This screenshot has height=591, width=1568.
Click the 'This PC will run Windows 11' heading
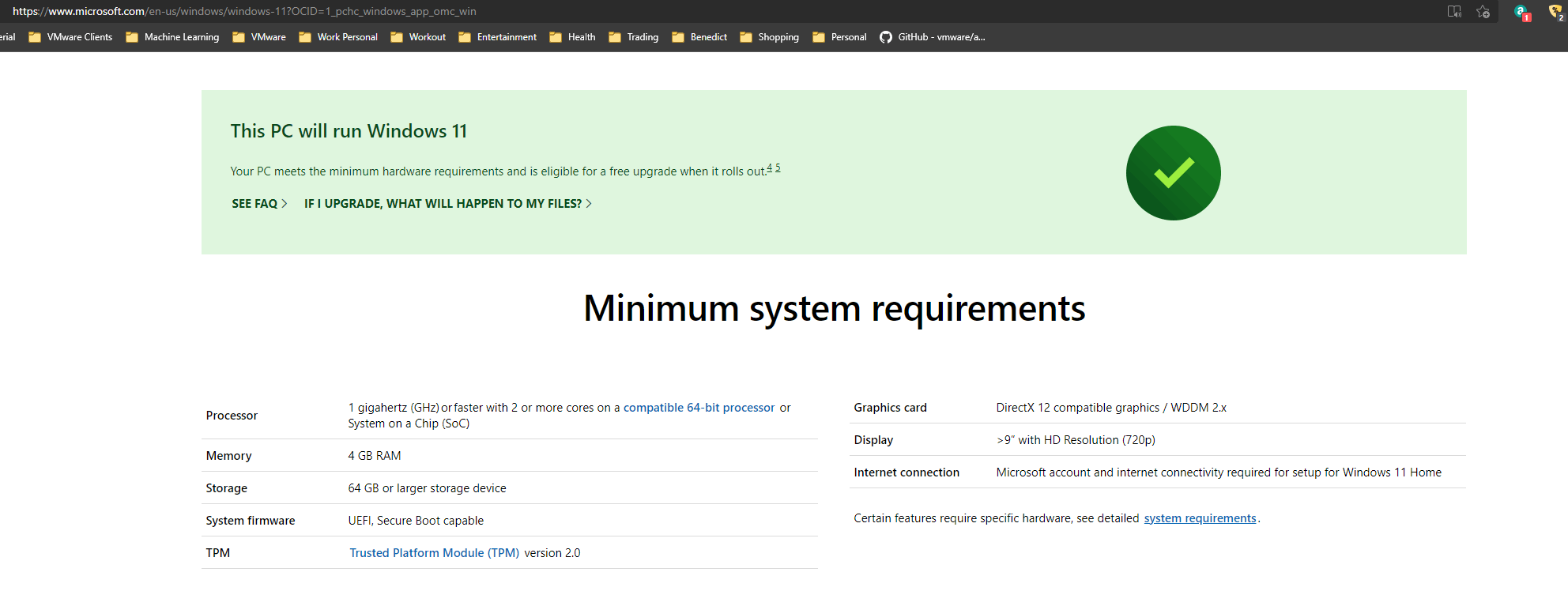coord(349,131)
